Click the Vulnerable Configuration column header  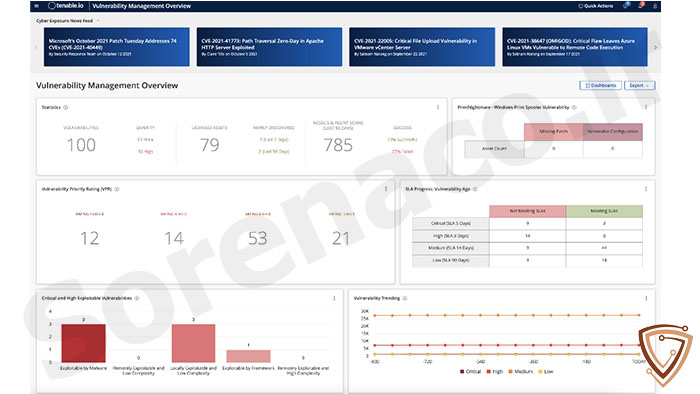[x=612, y=132]
